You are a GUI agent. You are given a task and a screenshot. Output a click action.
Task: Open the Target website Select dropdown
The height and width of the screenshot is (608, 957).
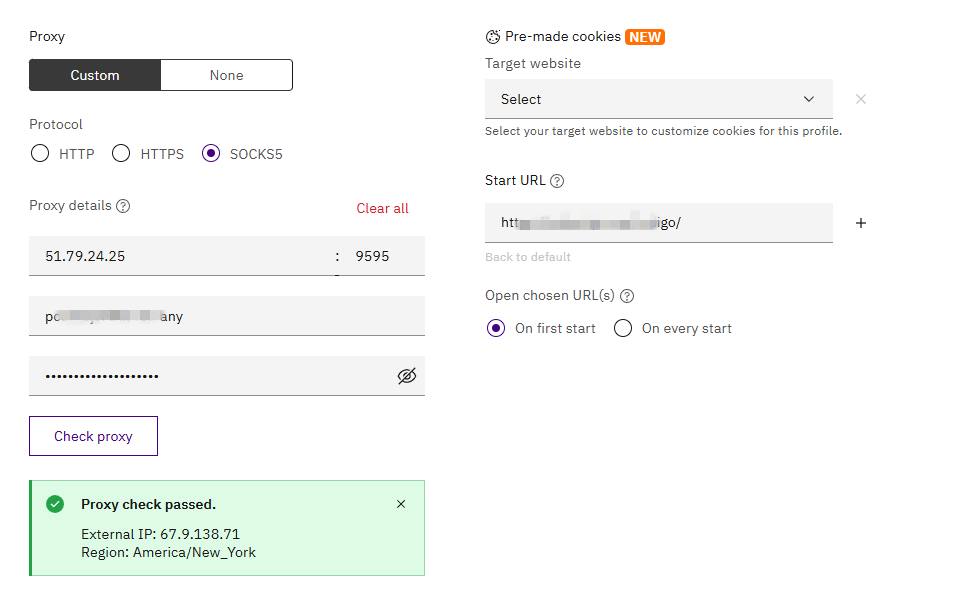tap(658, 99)
